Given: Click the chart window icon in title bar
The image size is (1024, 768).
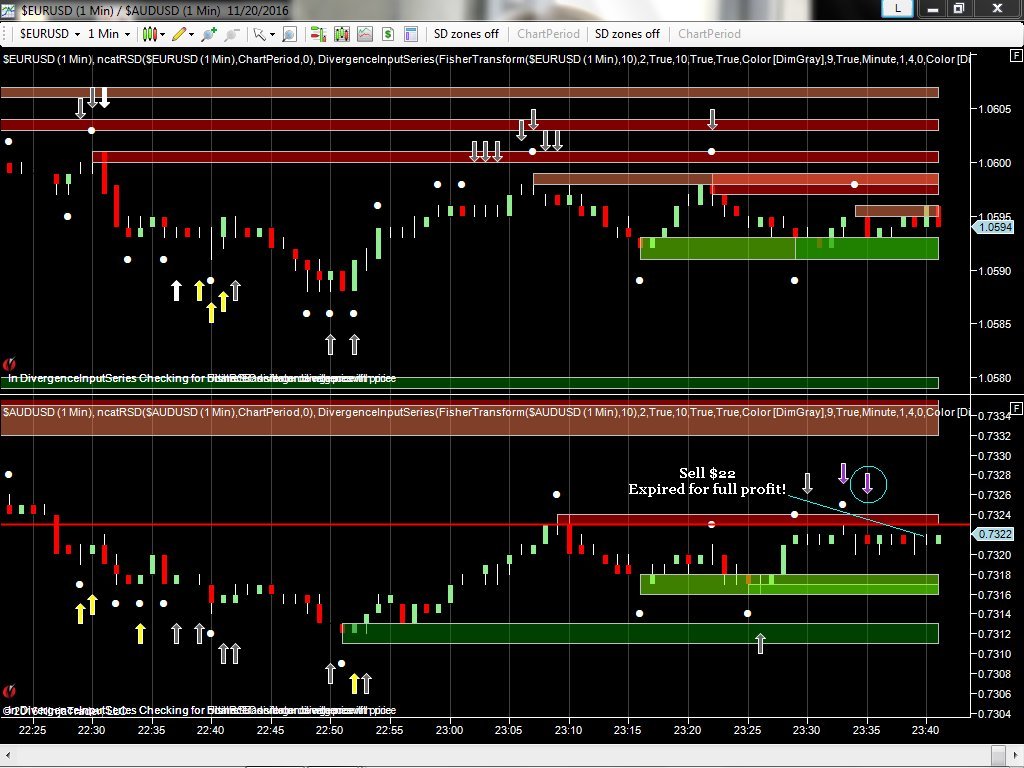Looking at the screenshot, I should click(8, 10).
